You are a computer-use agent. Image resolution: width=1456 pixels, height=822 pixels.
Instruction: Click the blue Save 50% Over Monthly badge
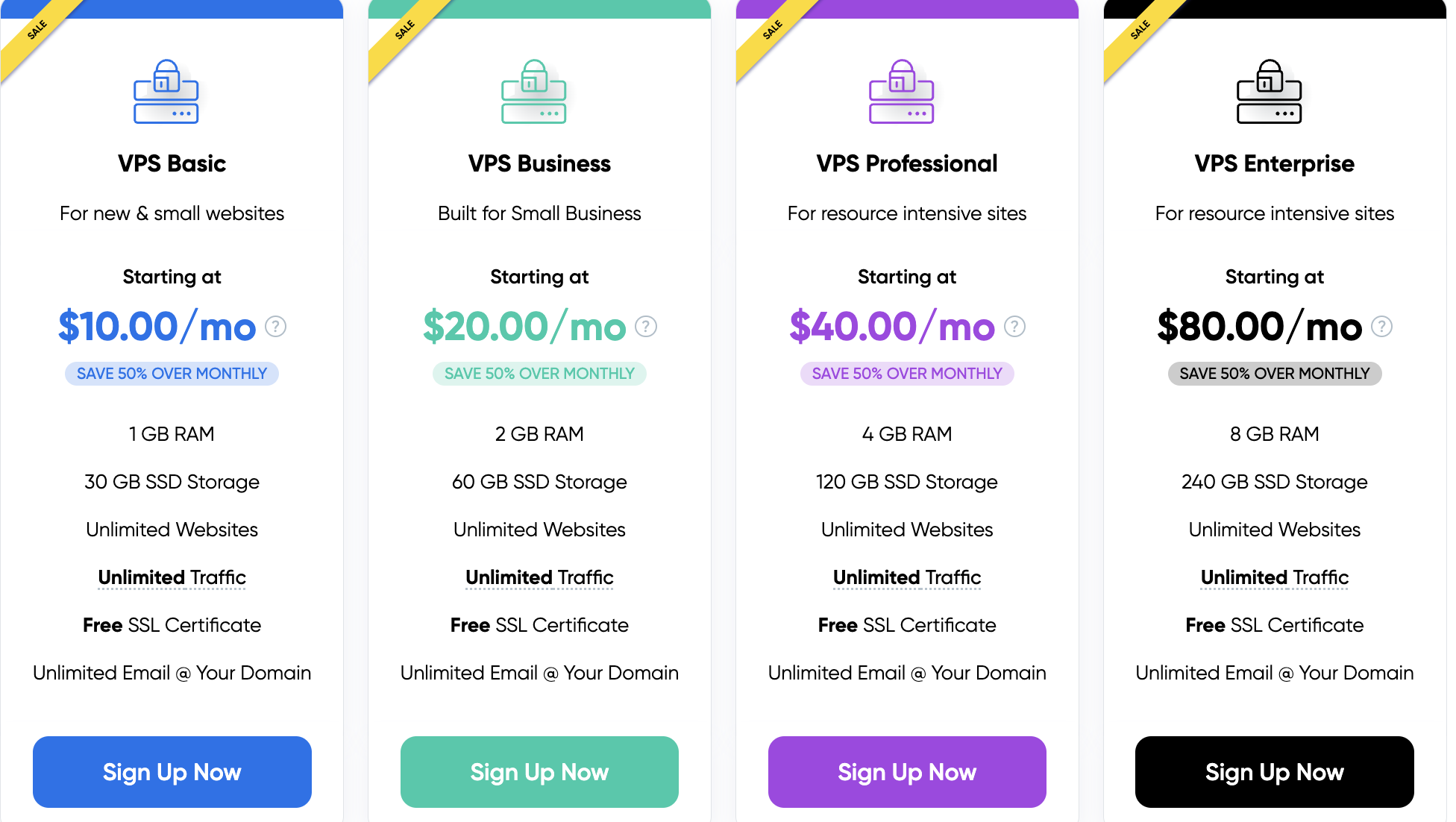pos(172,374)
